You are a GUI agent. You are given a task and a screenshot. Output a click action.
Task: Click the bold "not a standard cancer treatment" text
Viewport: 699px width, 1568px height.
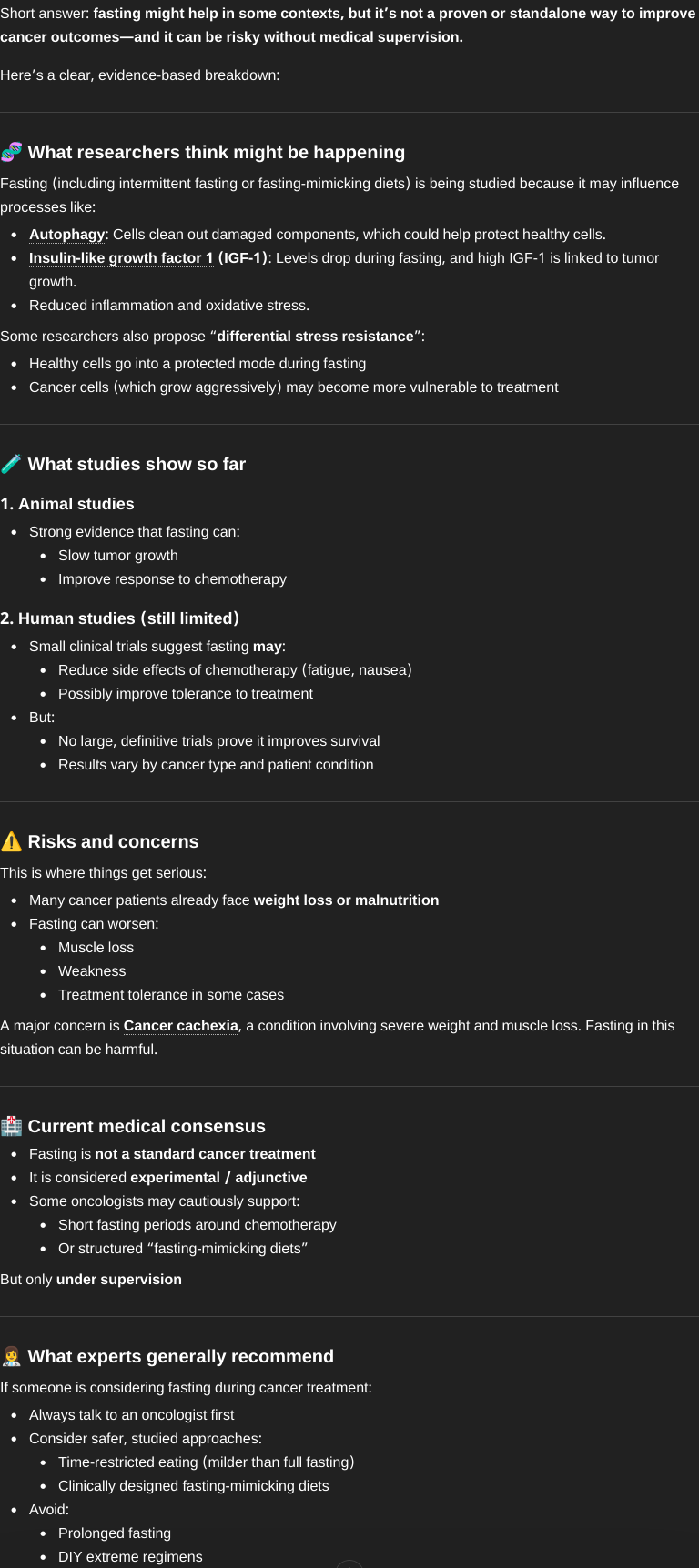[x=205, y=1154]
